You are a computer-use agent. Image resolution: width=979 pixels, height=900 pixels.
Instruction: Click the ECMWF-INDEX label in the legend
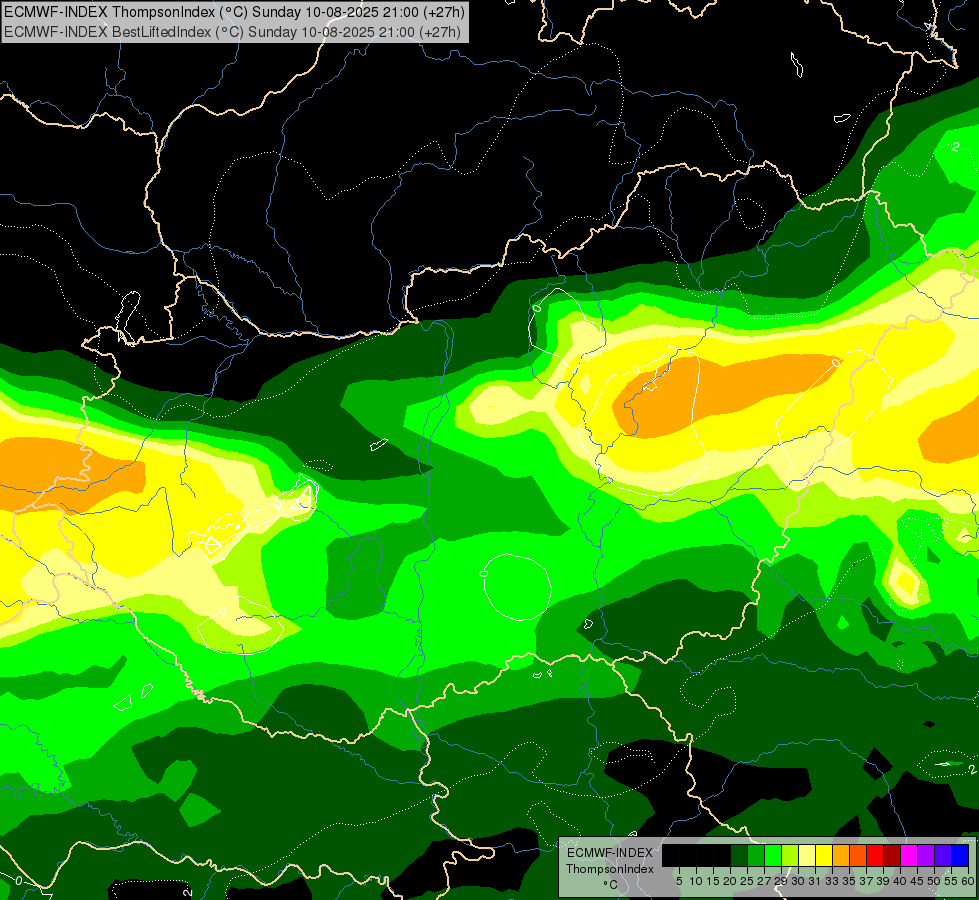click(610, 853)
